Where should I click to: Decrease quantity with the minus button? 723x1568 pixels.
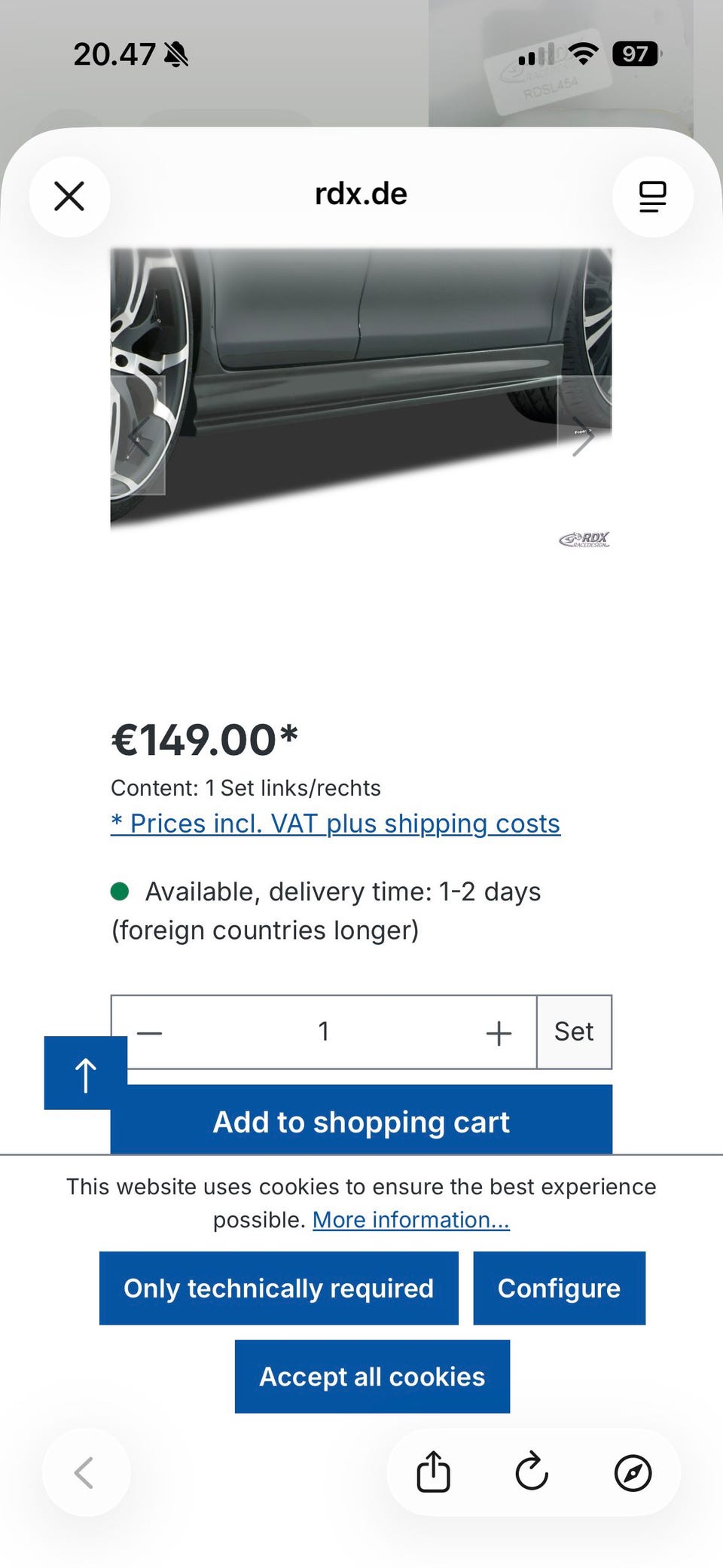150,1032
